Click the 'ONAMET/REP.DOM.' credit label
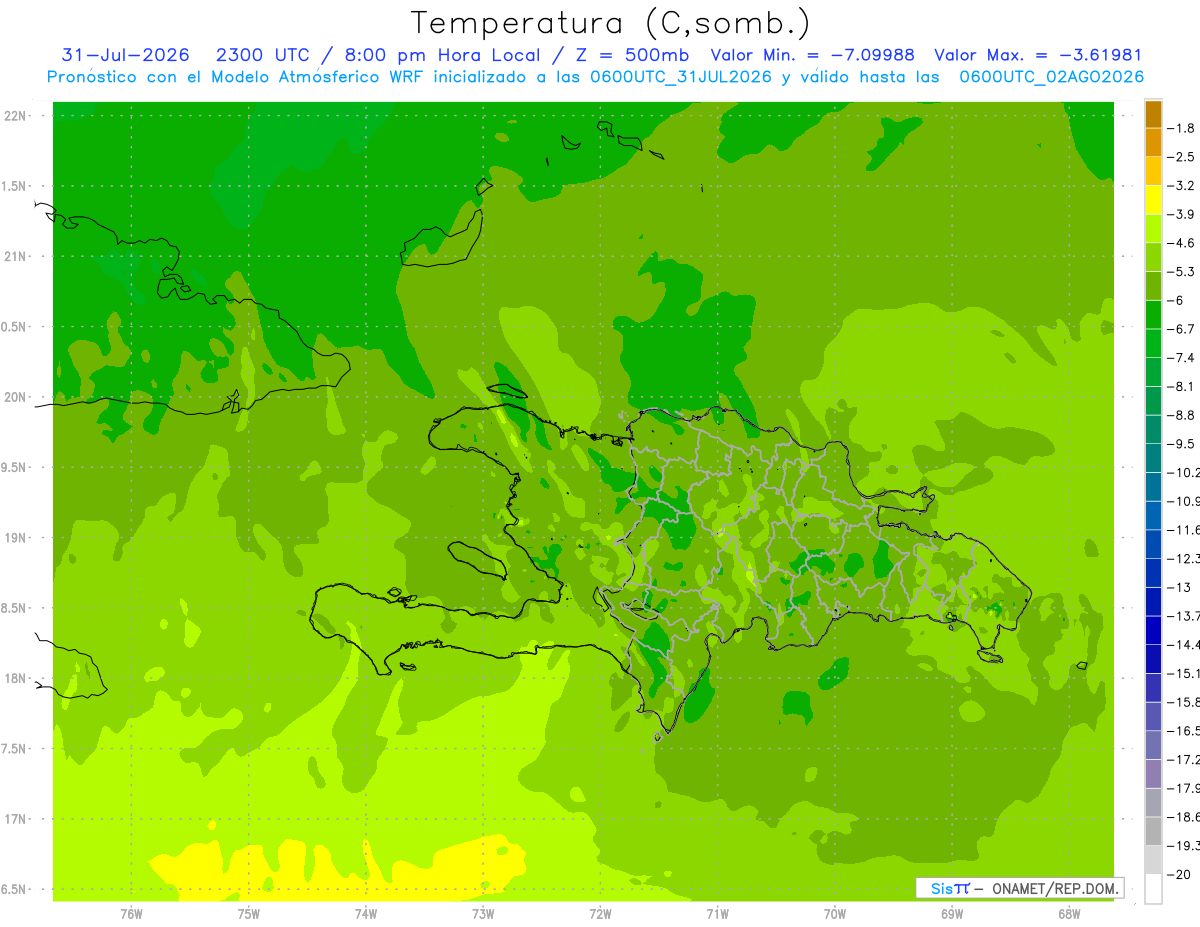The height and width of the screenshot is (927, 1200). coord(1055,888)
